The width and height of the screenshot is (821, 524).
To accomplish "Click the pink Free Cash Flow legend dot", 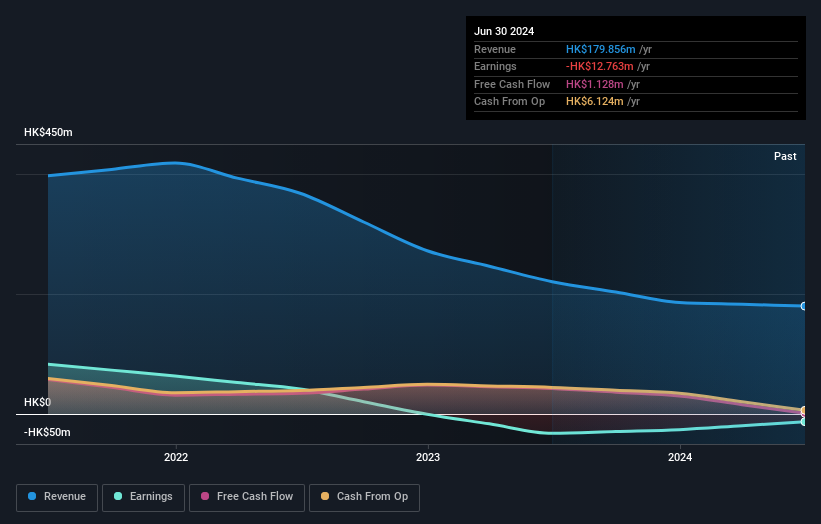I will (x=205, y=496).
